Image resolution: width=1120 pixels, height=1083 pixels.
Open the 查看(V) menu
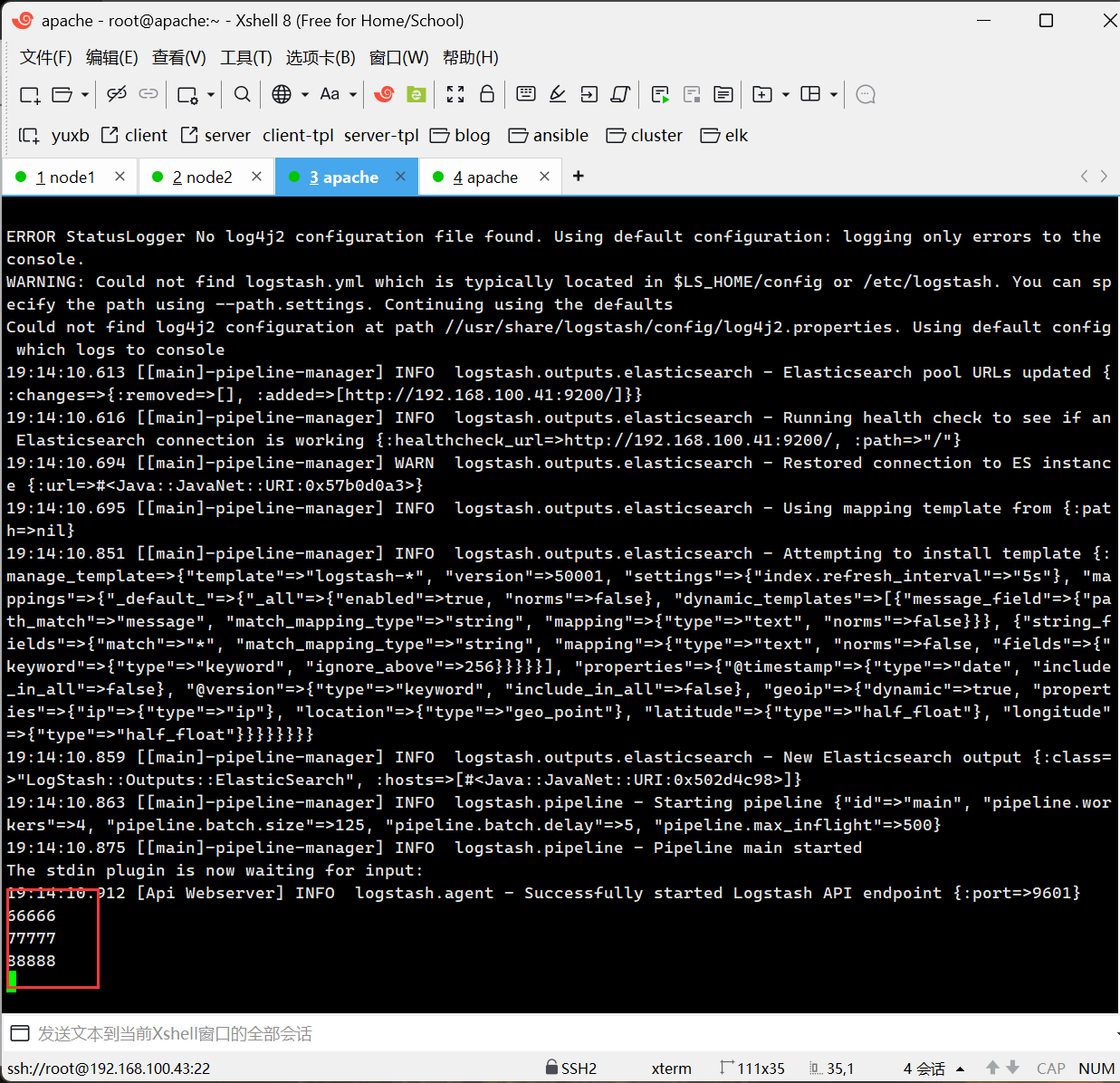pyautogui.click(x=179, y=58)
